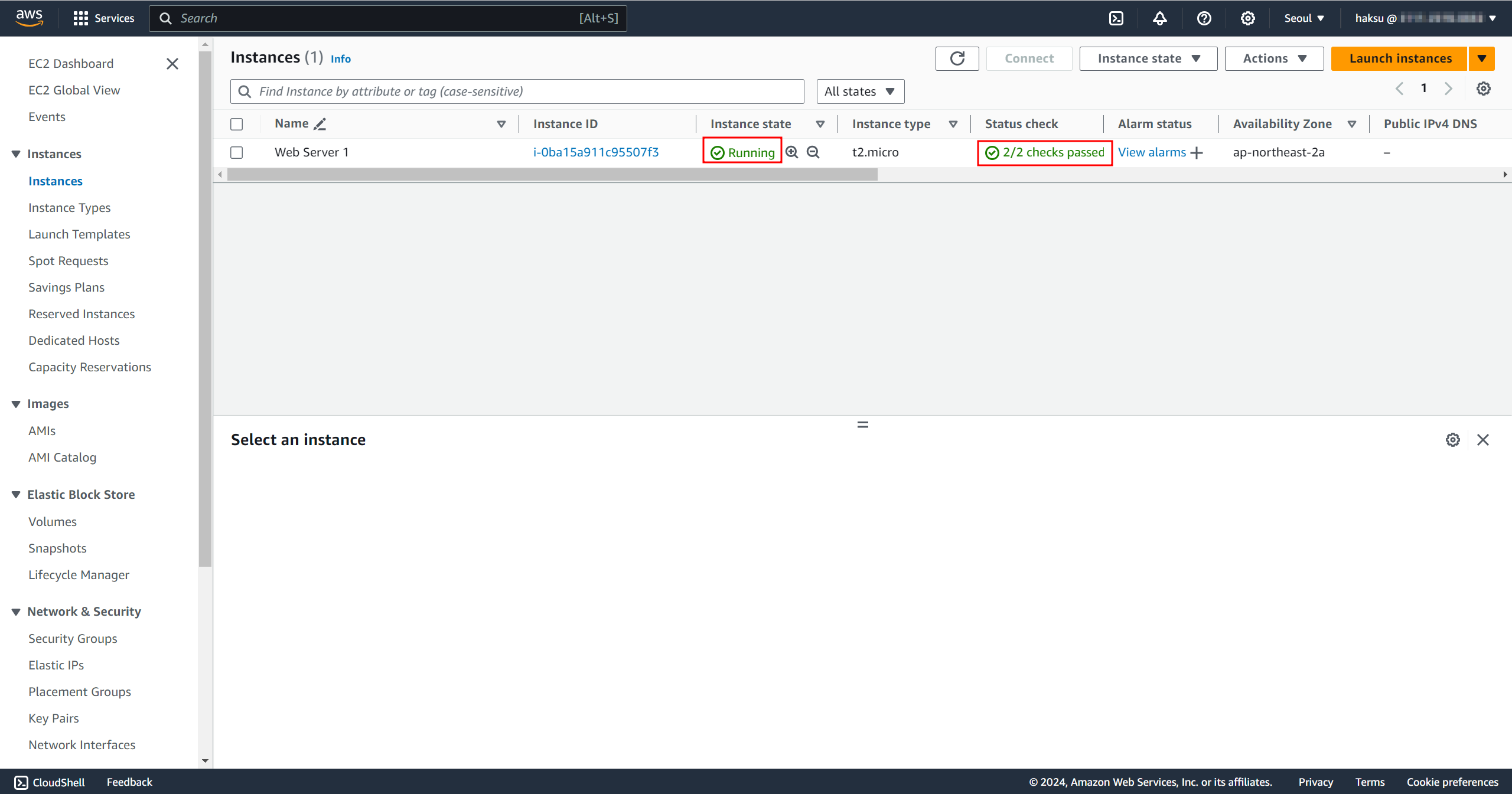Open the help question mark menu
This screenshot has width=1512, height=794.
click(x=1204, y=18)
